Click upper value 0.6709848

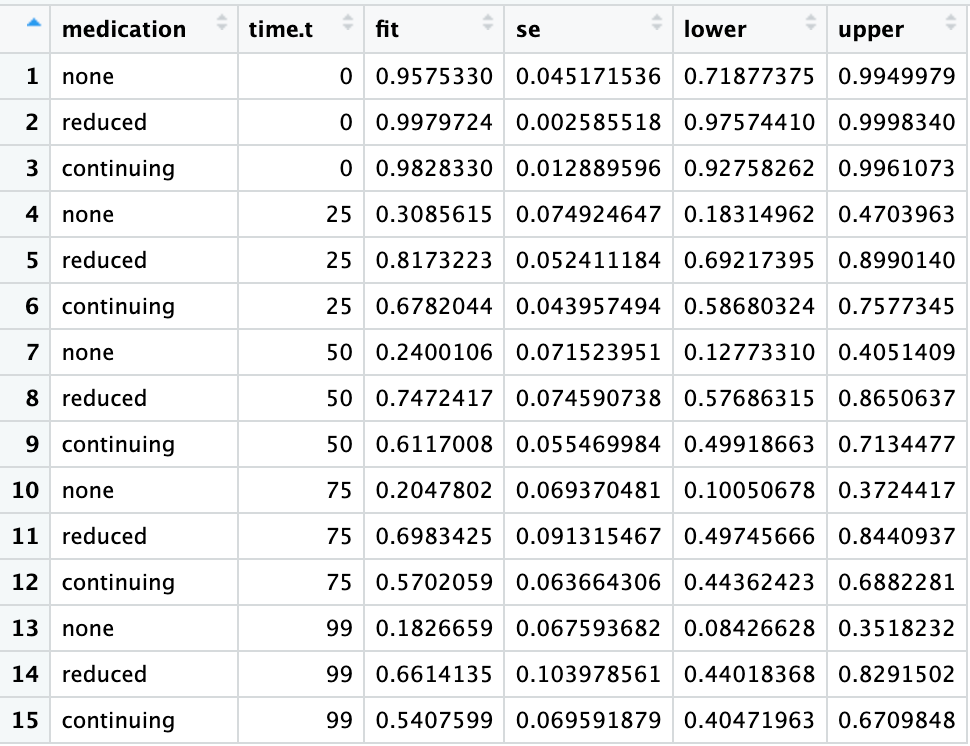pyautogui.click(x=896, y=720)
